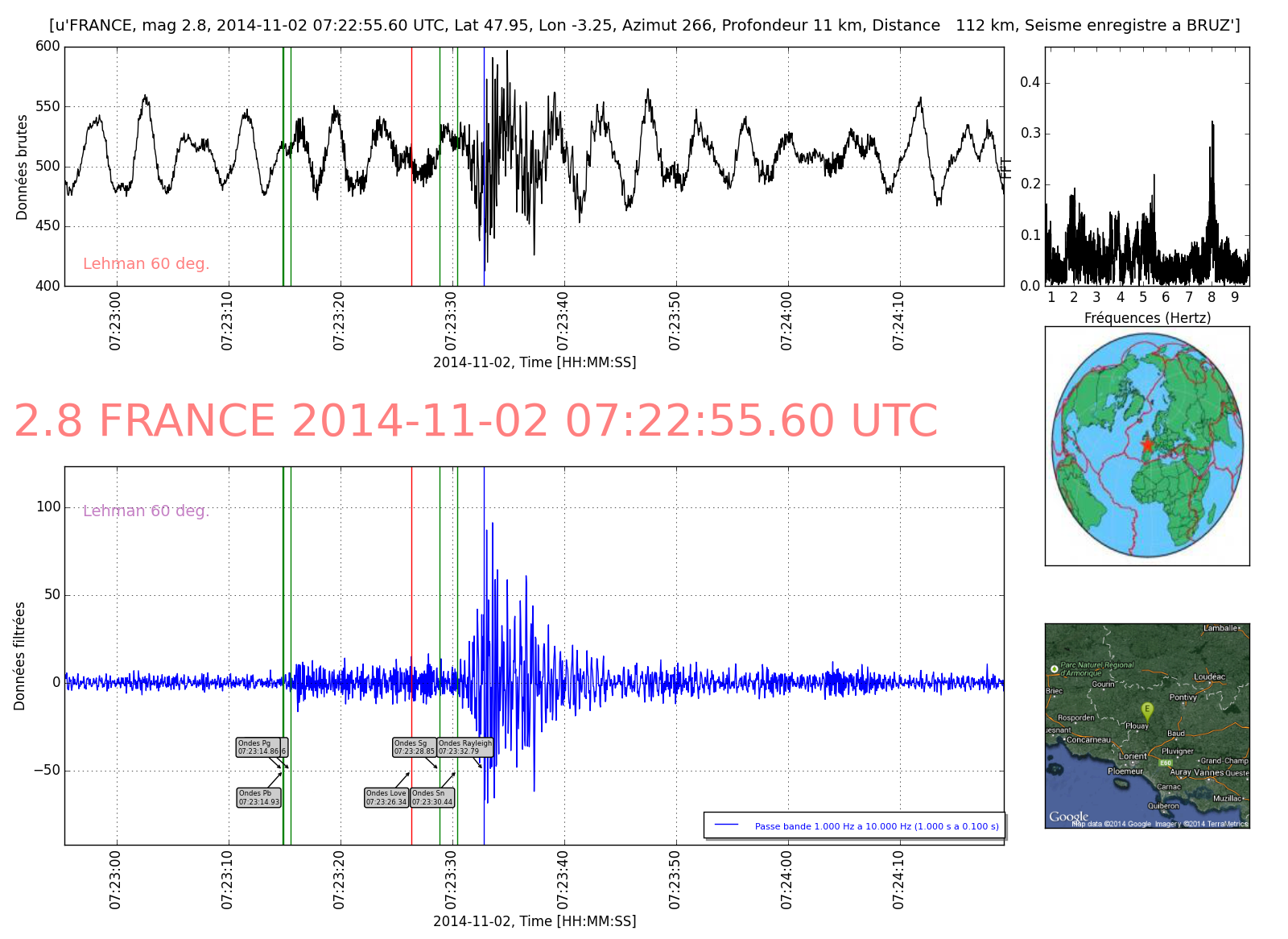Viewport: 1288px width, 939px height.
Task: Click the 8 Hz peak in frequency spectrum
Action: pos(1212,125)
